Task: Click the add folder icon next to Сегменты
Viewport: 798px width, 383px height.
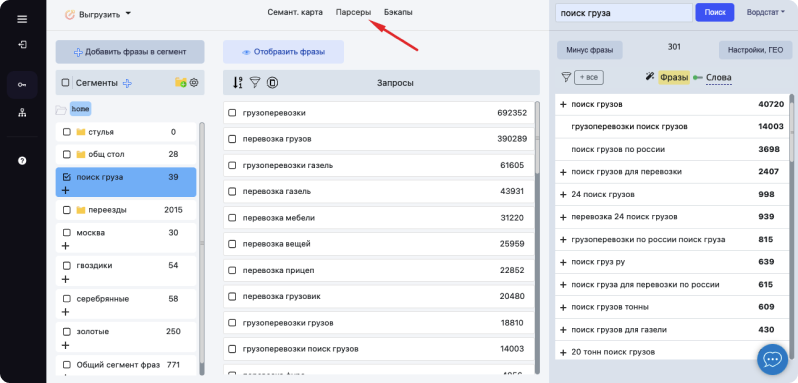Action: 180,82
